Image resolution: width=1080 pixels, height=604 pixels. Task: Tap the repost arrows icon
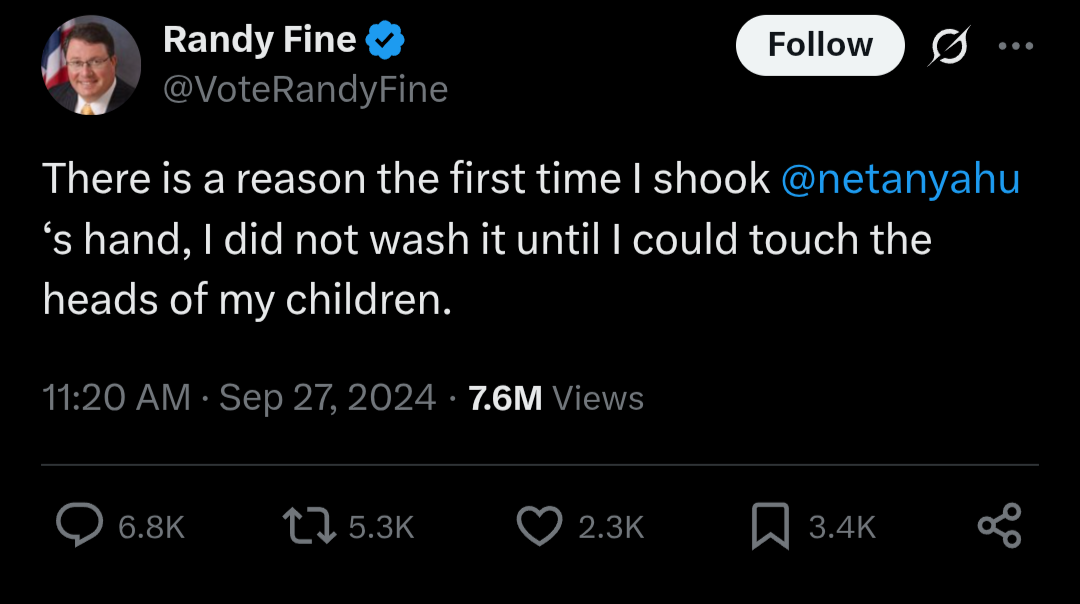pos(309,525)
